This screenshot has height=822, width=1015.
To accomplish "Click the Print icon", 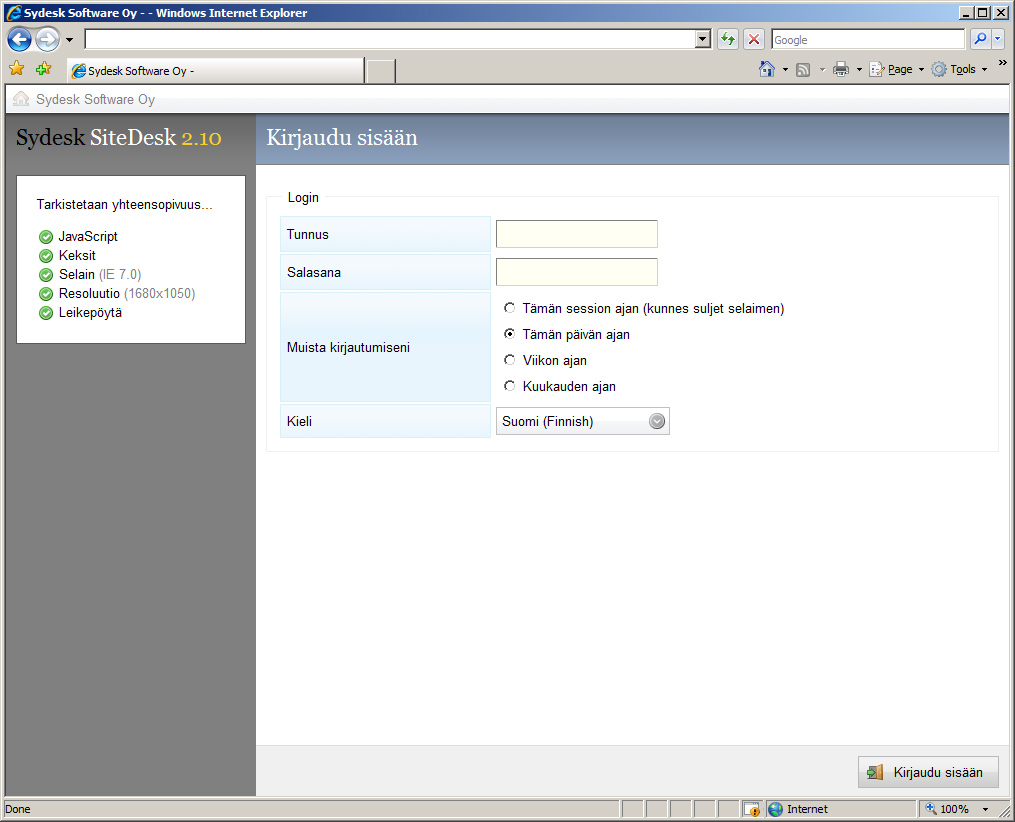I will pos(841,69).
